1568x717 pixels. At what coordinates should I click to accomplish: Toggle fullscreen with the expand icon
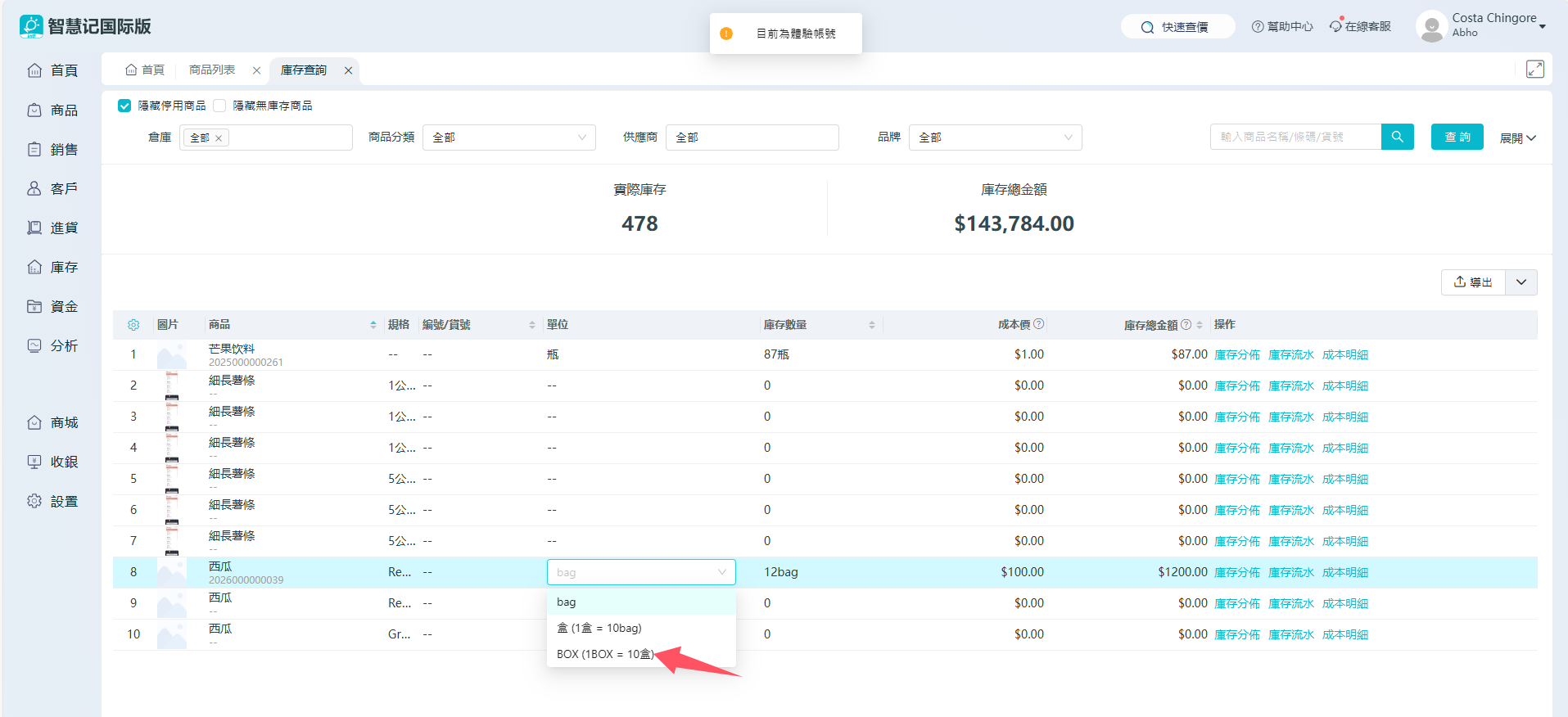(x=1534, y=70)
